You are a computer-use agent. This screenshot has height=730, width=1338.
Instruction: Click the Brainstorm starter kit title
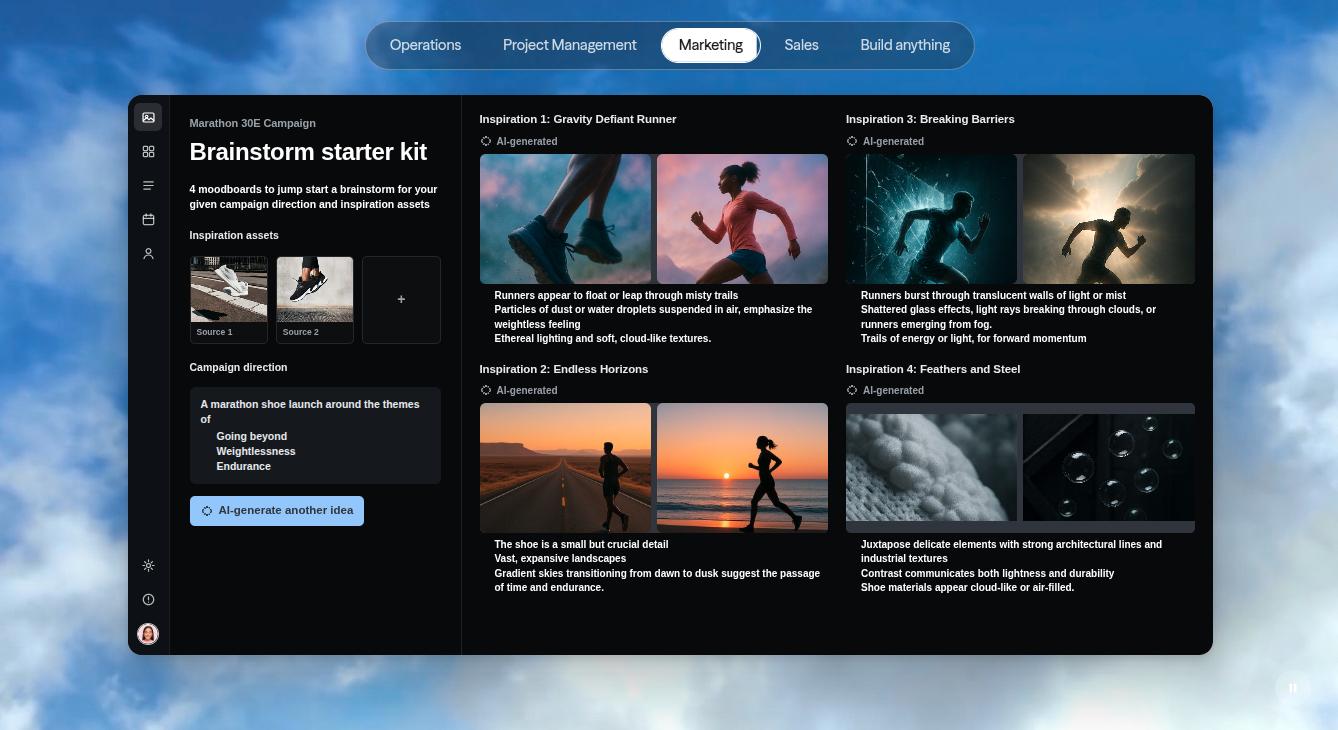[x=308, y=152]
